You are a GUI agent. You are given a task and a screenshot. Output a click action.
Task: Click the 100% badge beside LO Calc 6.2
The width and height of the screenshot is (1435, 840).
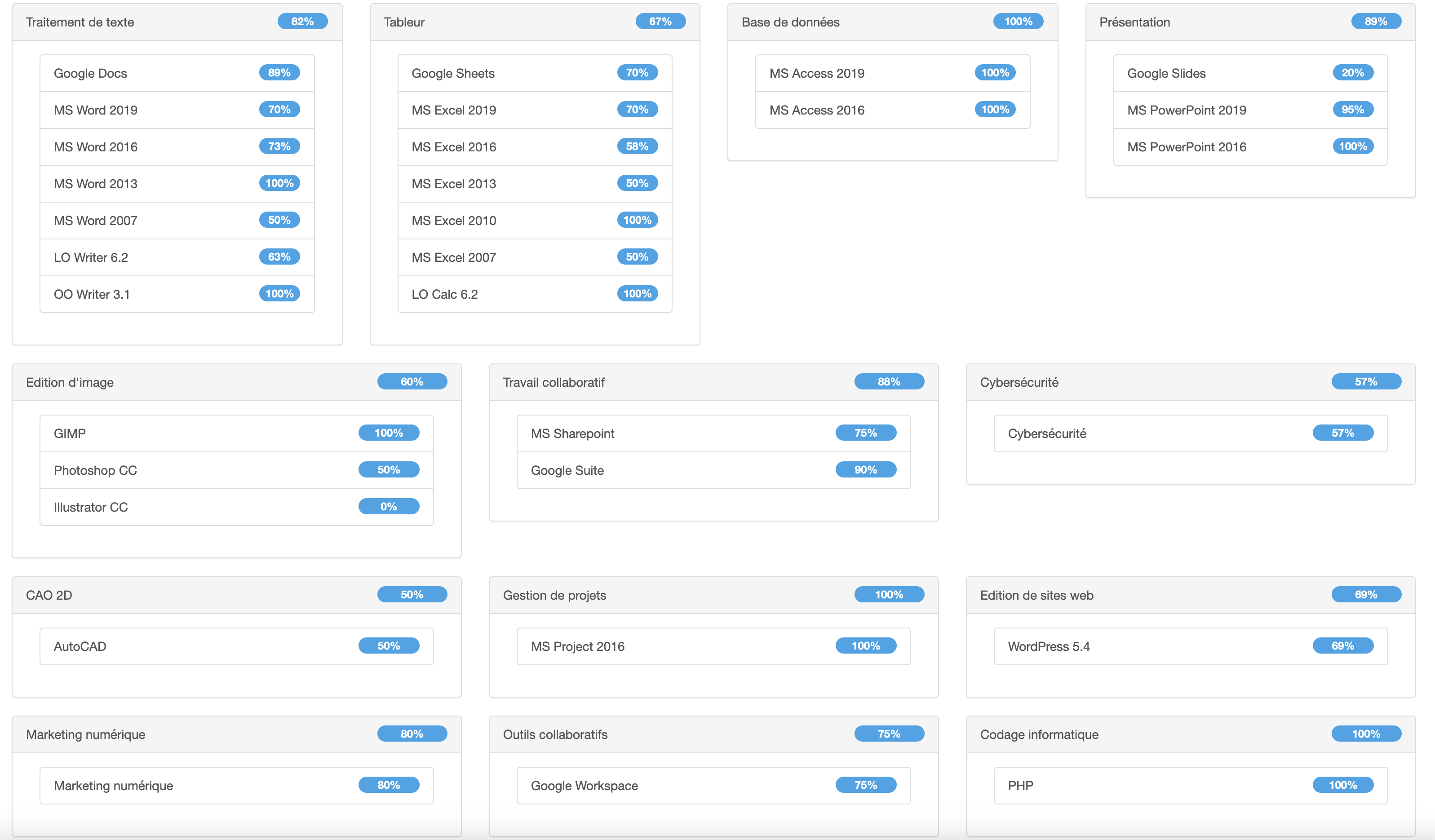click(x=637, y=294)
